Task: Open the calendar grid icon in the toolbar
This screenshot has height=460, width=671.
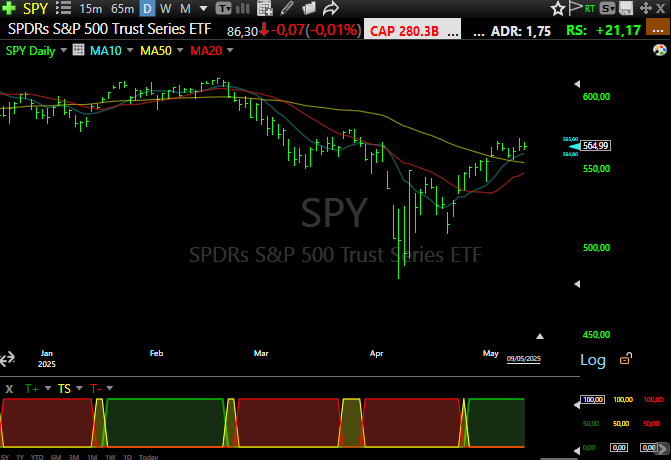Action: click(264, 8)
